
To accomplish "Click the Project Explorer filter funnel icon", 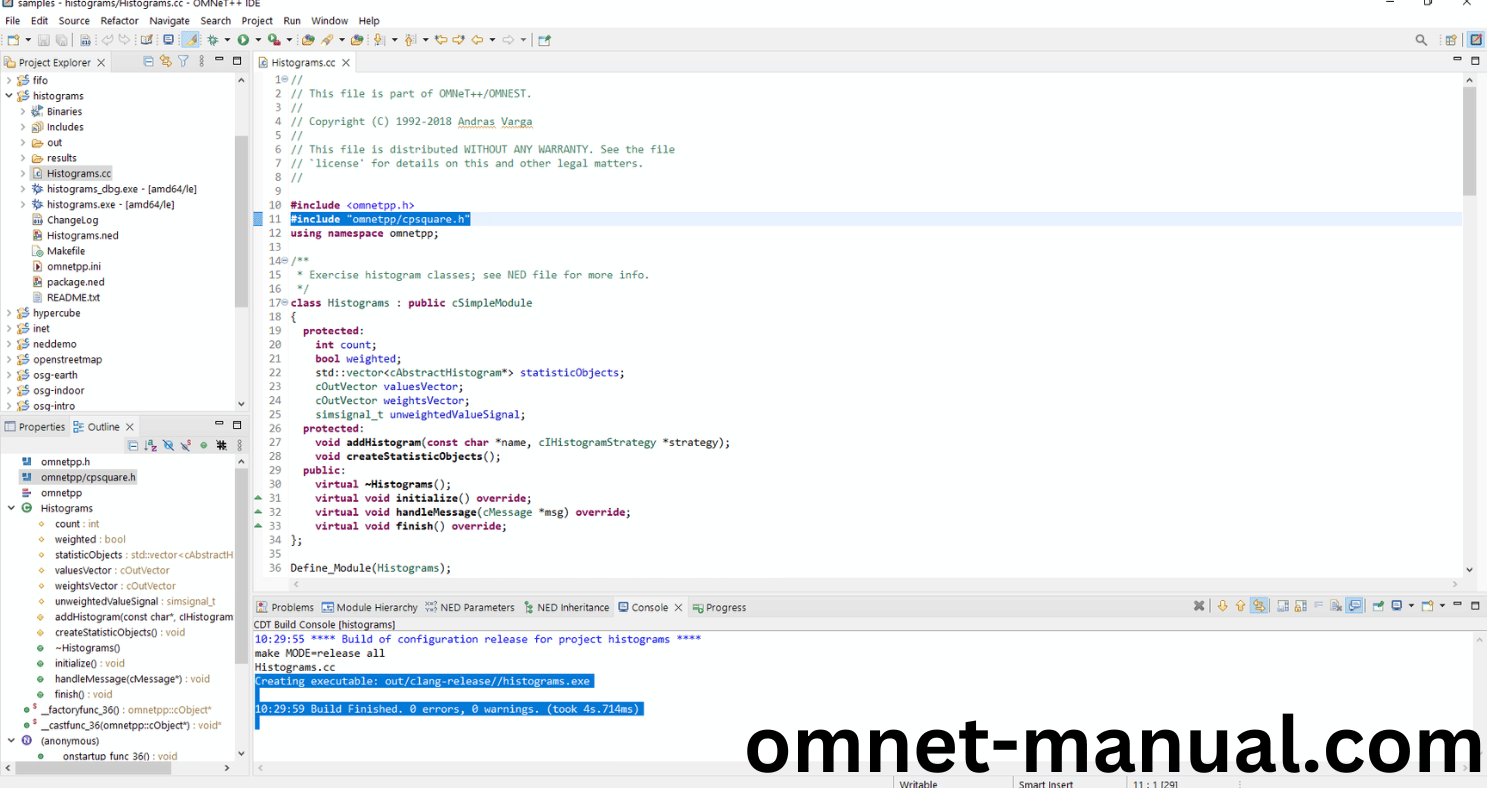I will point(183,62).
